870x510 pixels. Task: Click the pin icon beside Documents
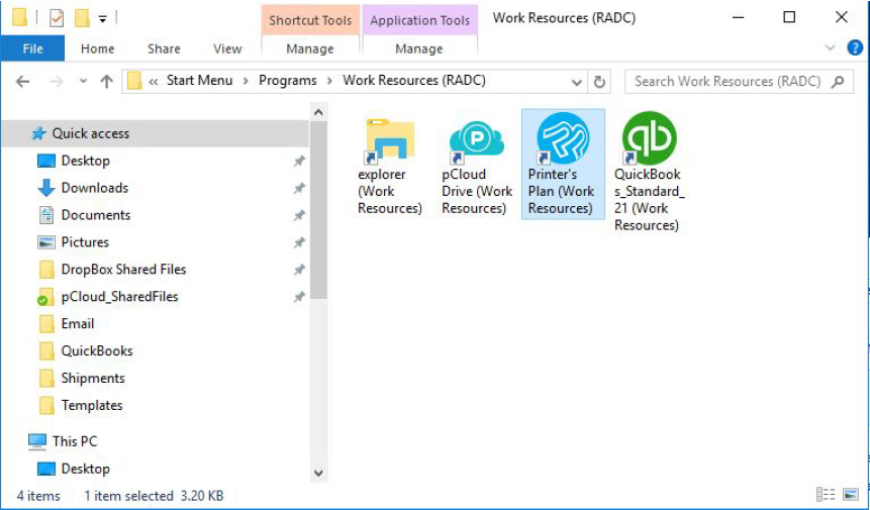(x=299, y=215)
